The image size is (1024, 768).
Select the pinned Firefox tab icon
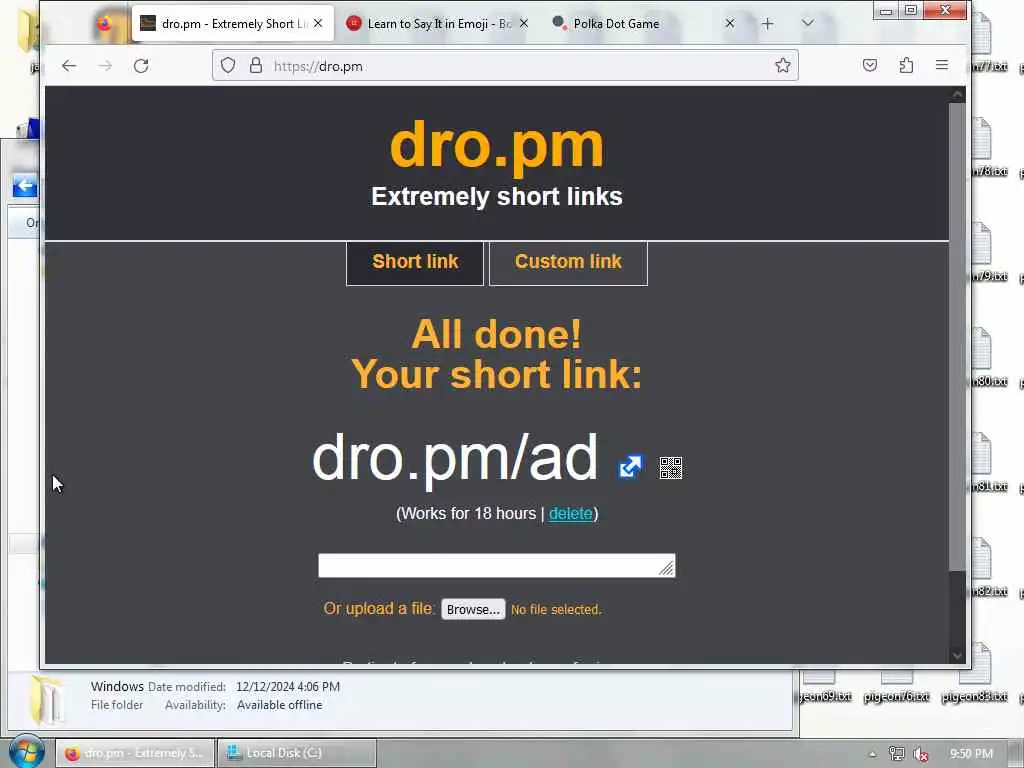pyautogui.click(x=104, y=24)
